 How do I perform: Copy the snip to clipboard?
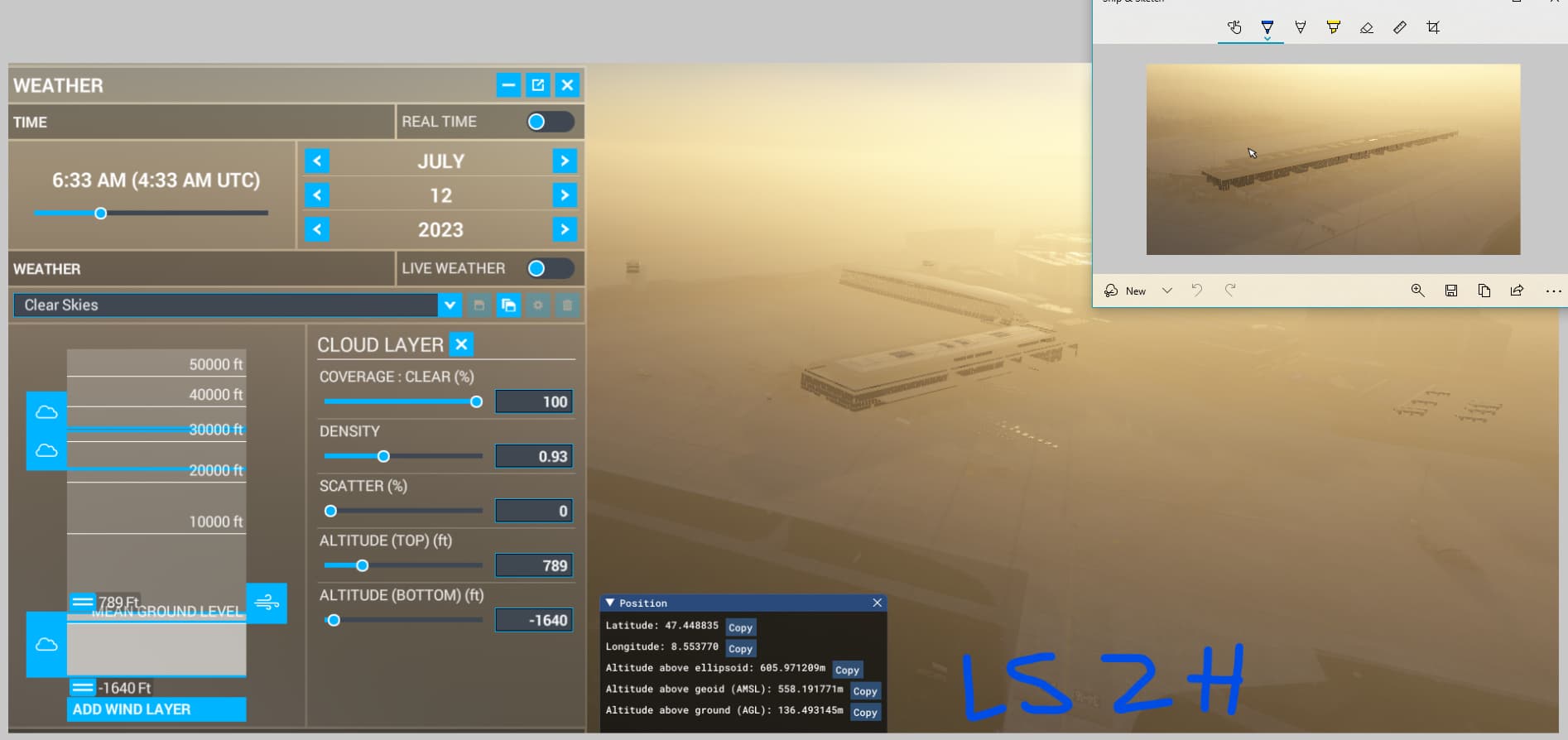click(x=1484, y=291)
